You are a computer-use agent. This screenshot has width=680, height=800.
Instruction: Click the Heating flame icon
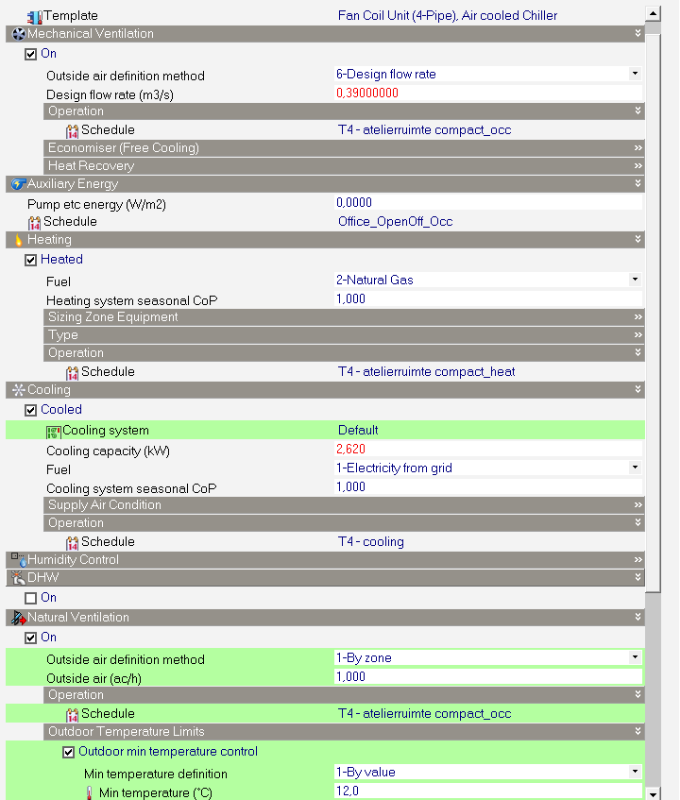pyautogui.click(x=17, y=240)
